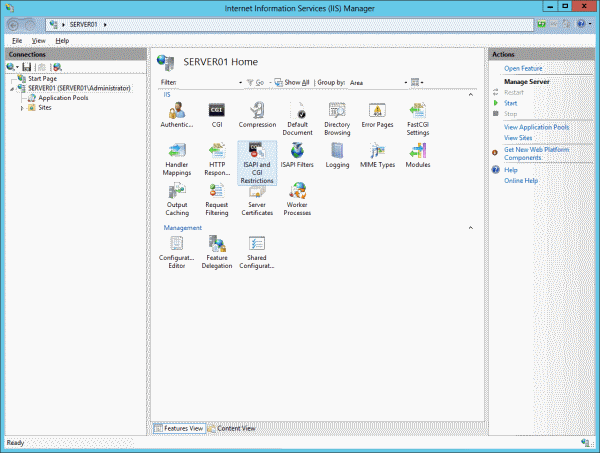This screenshot has width=600, height=453.
Task: Select SERVER01 (SERVER01\Administrator) node
Action: (x=79, y=88)
